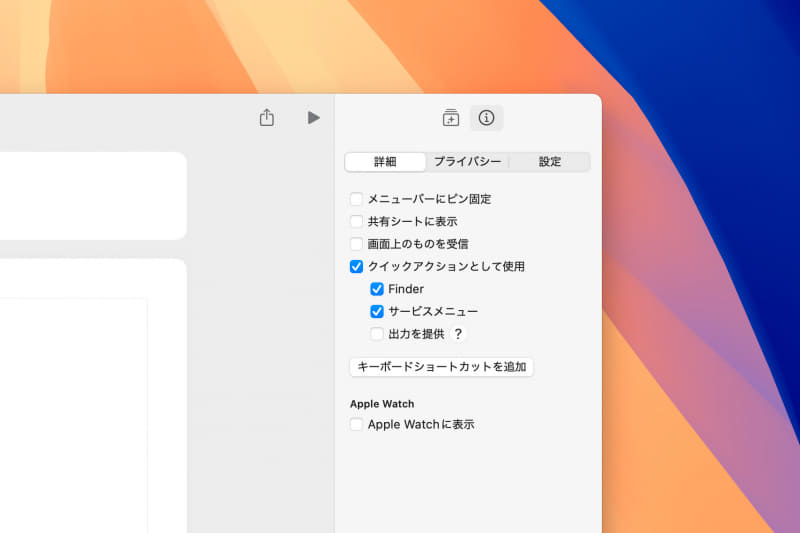
Task: Enable the 出力を提供 checkbox
Action: [x=377, y=334]
